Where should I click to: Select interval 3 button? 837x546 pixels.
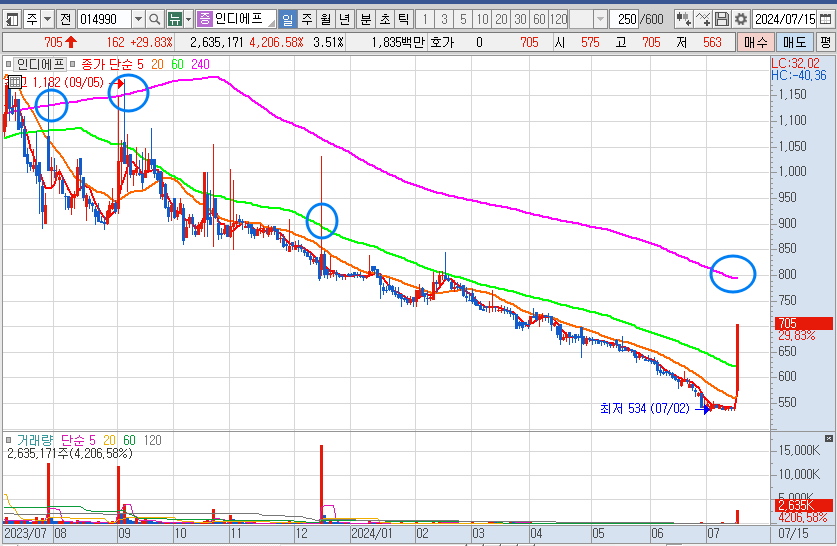click(x=444, y=20)
